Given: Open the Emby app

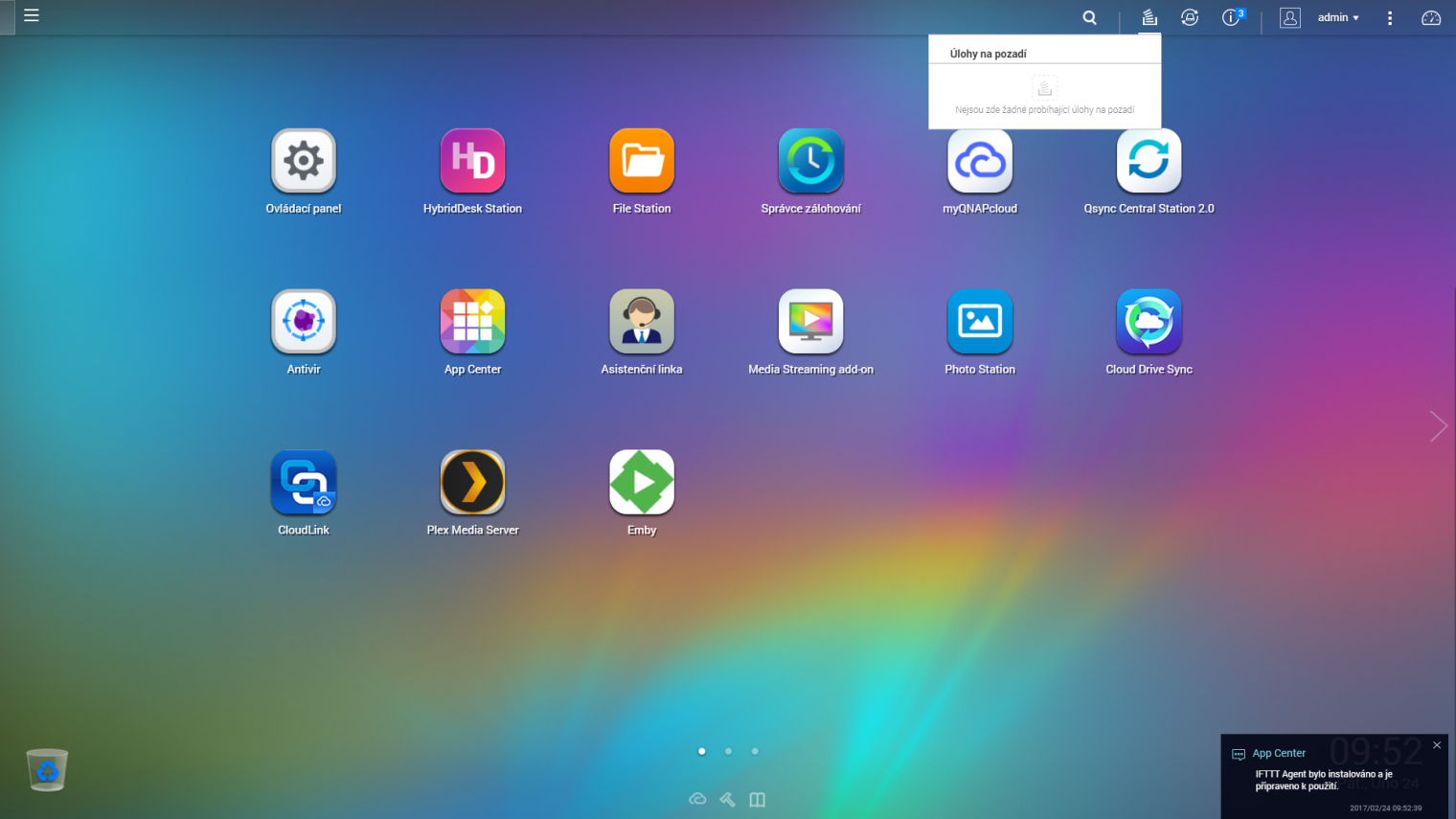Looking at the screenshot, I should coord(642,483).
